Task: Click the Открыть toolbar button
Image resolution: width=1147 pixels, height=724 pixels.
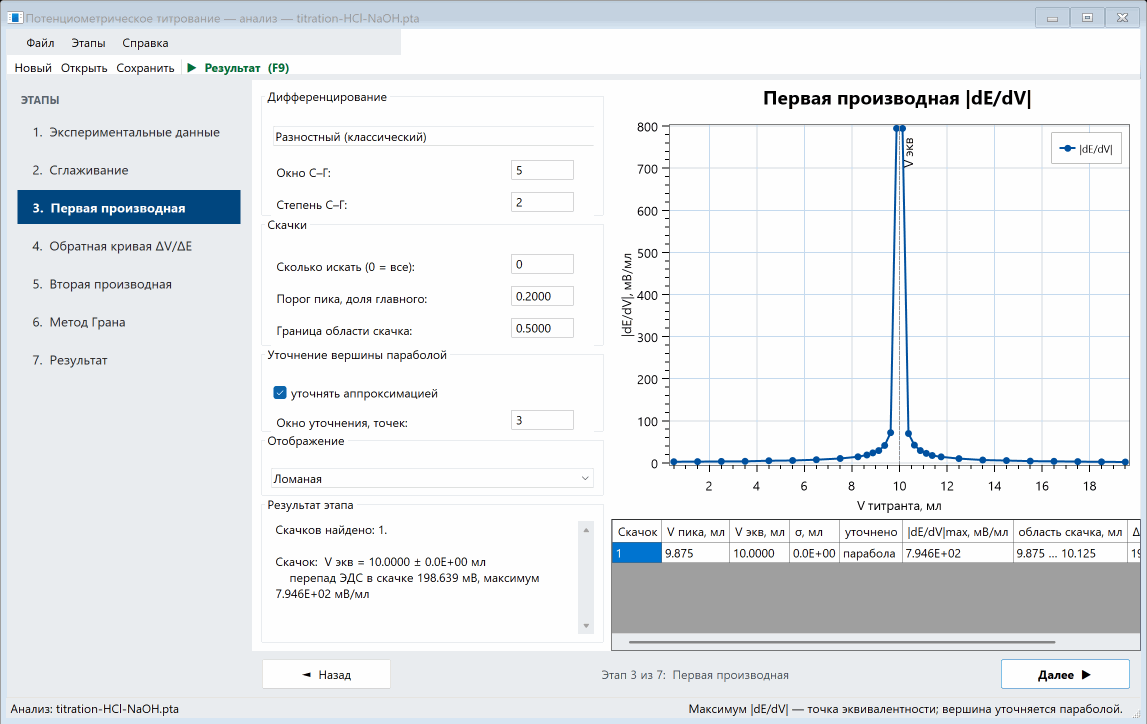Action: tap(84, 68)
